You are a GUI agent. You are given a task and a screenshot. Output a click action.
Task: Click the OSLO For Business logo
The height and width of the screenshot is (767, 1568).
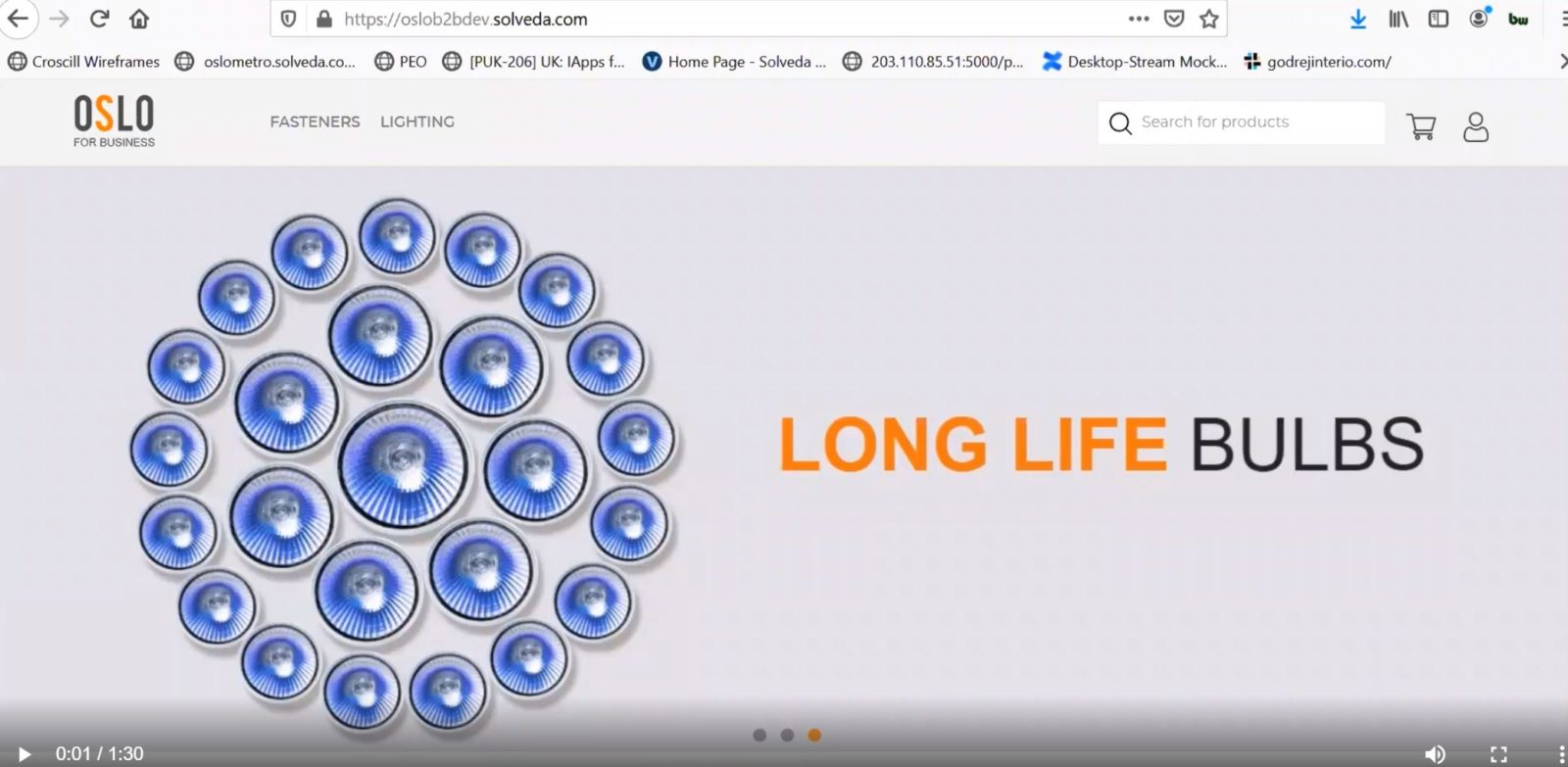click(x=114, y=121)
